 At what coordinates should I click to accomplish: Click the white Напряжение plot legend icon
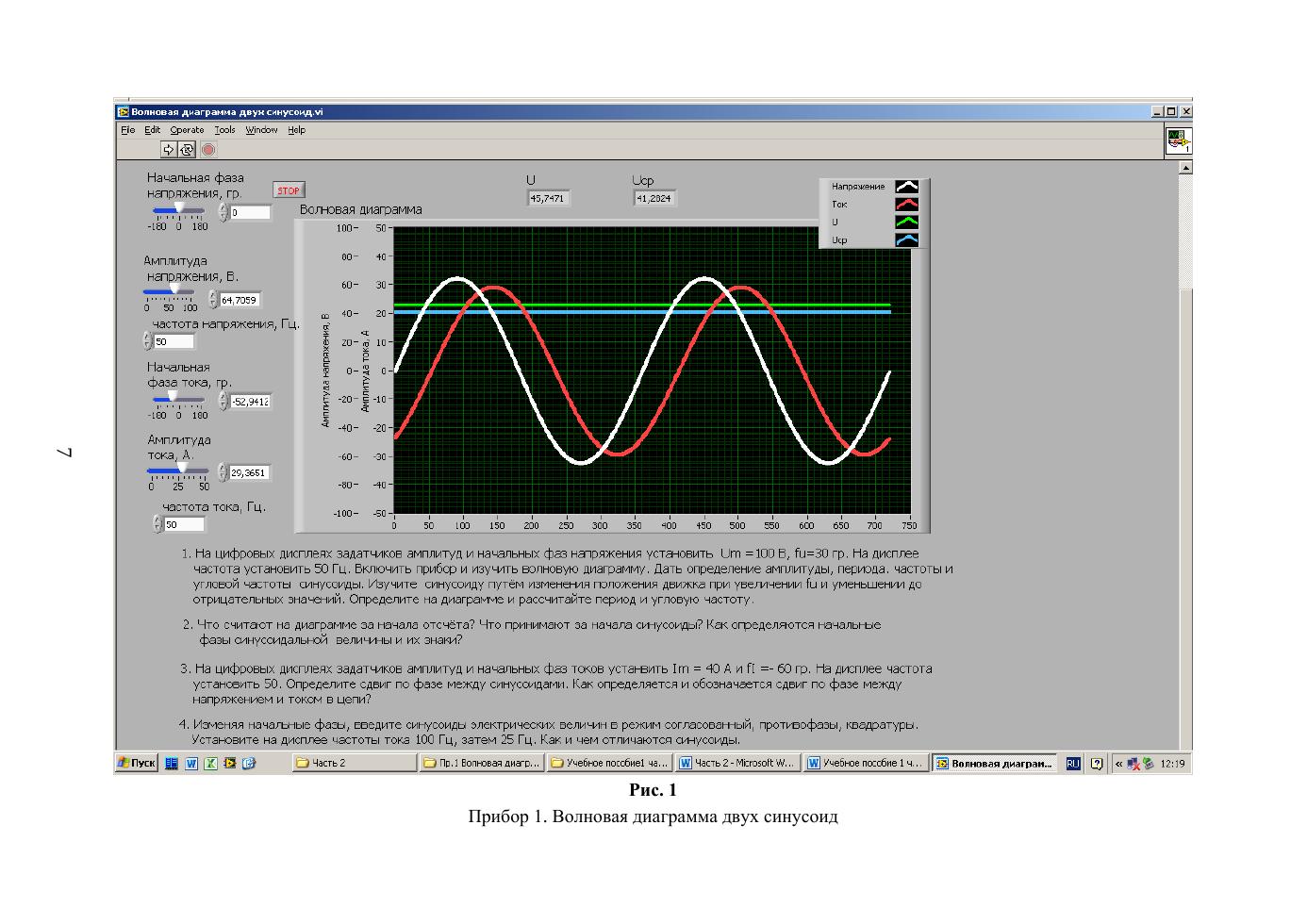[906, 187]
